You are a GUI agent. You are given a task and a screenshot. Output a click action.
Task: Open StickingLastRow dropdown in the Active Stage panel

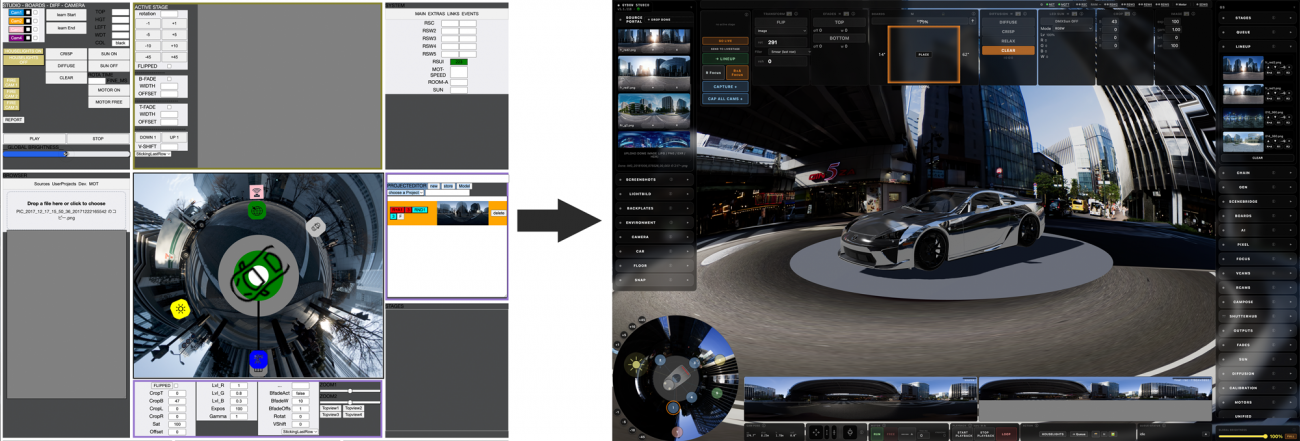(x=153, y=154)
